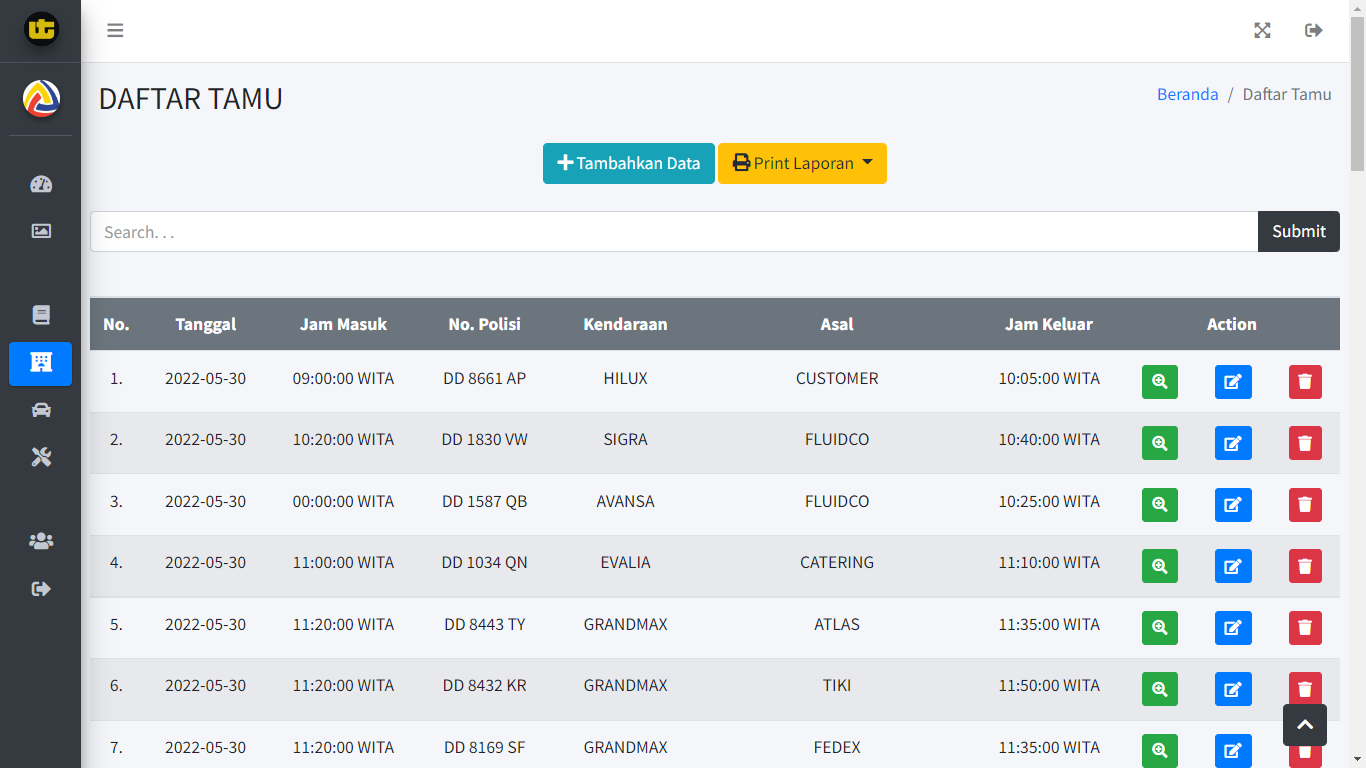1366x768 pixels.
Task: View details of DD 8661 AP entry
Action: pos(1159,381)
